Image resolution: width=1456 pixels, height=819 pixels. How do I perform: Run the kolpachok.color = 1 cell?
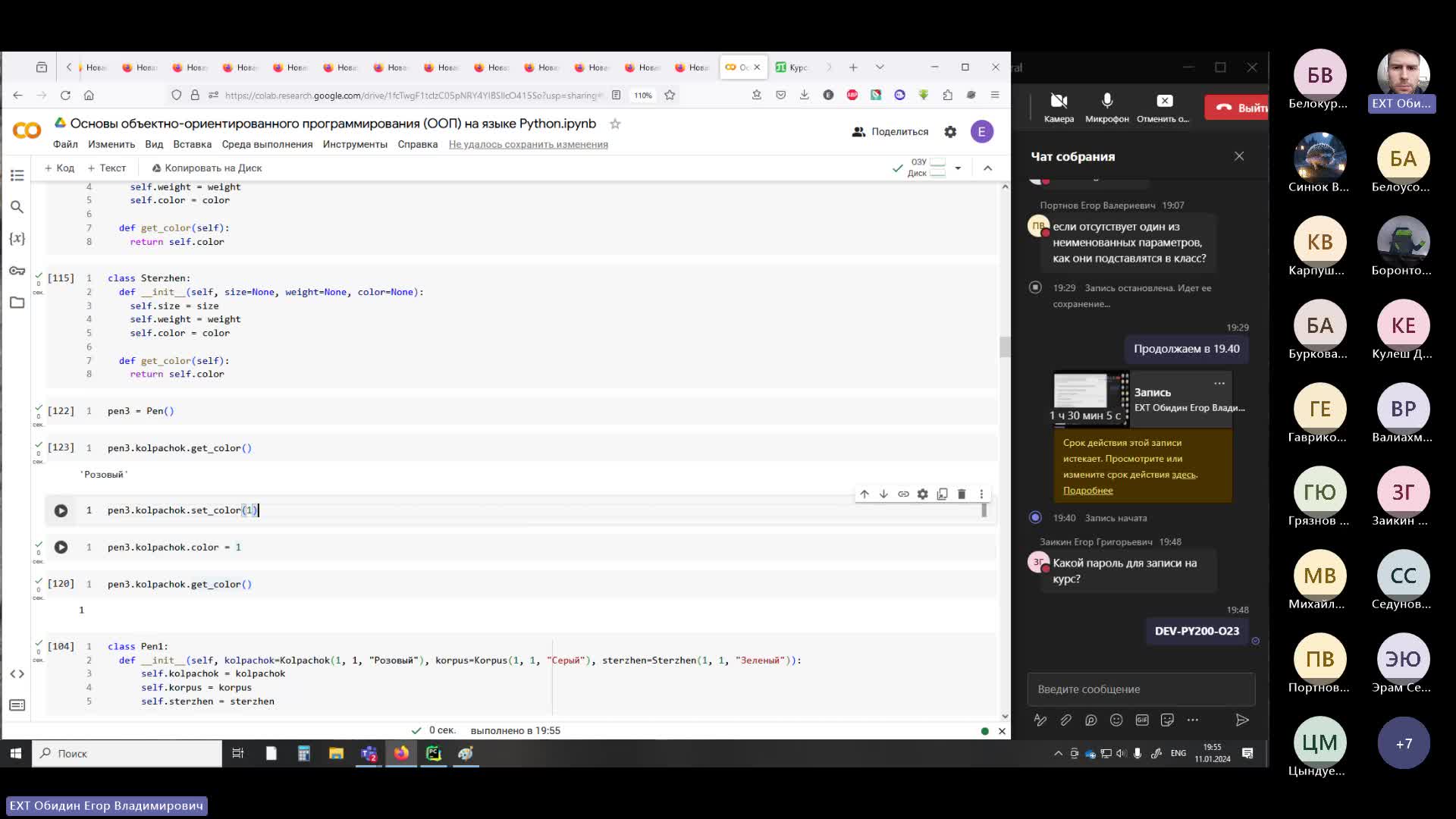point(61,548)
